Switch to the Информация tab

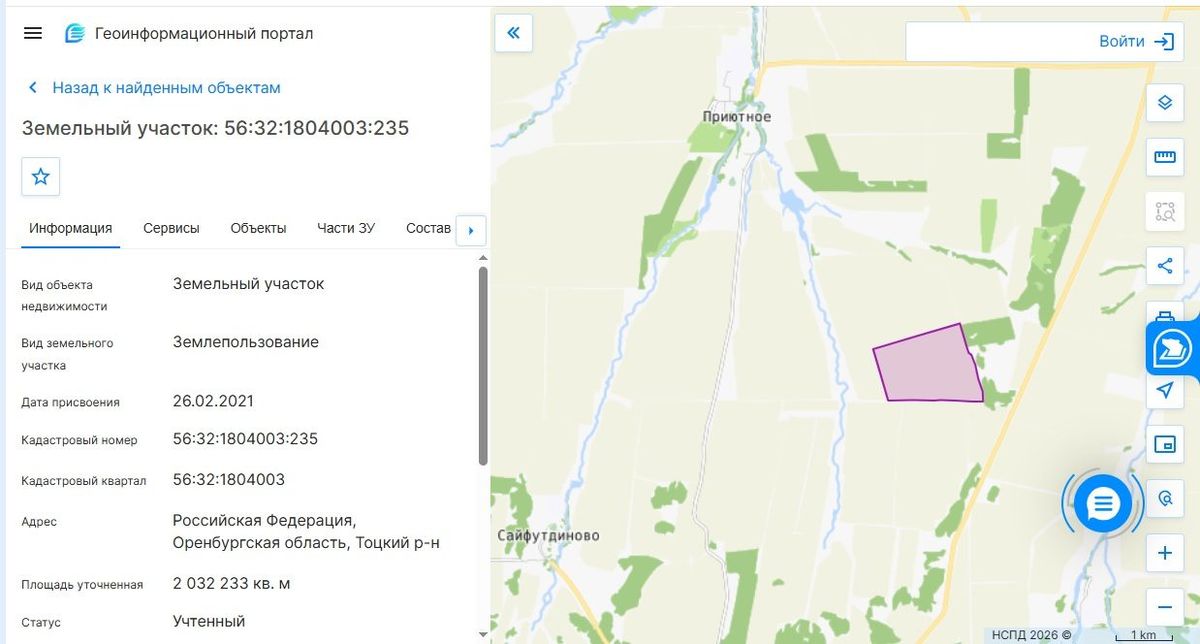[70, 228]
